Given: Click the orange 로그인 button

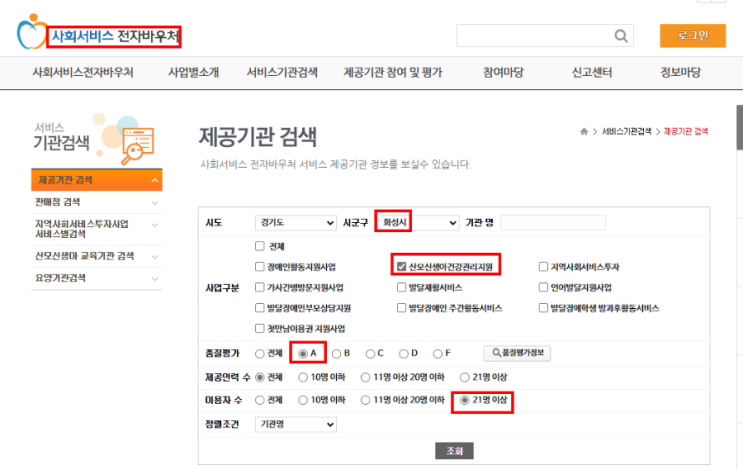Looking at the screenshot, I should 693,36.
